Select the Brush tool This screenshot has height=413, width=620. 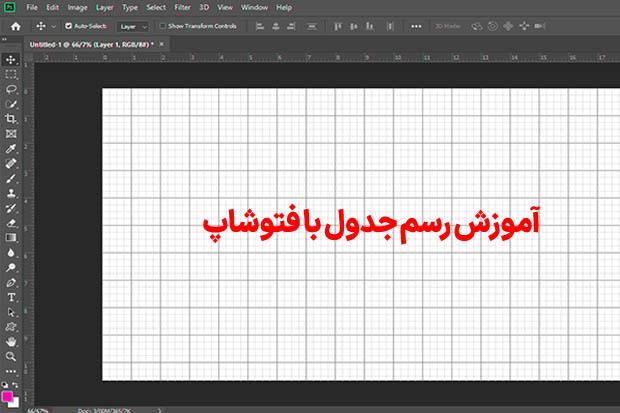11,178
